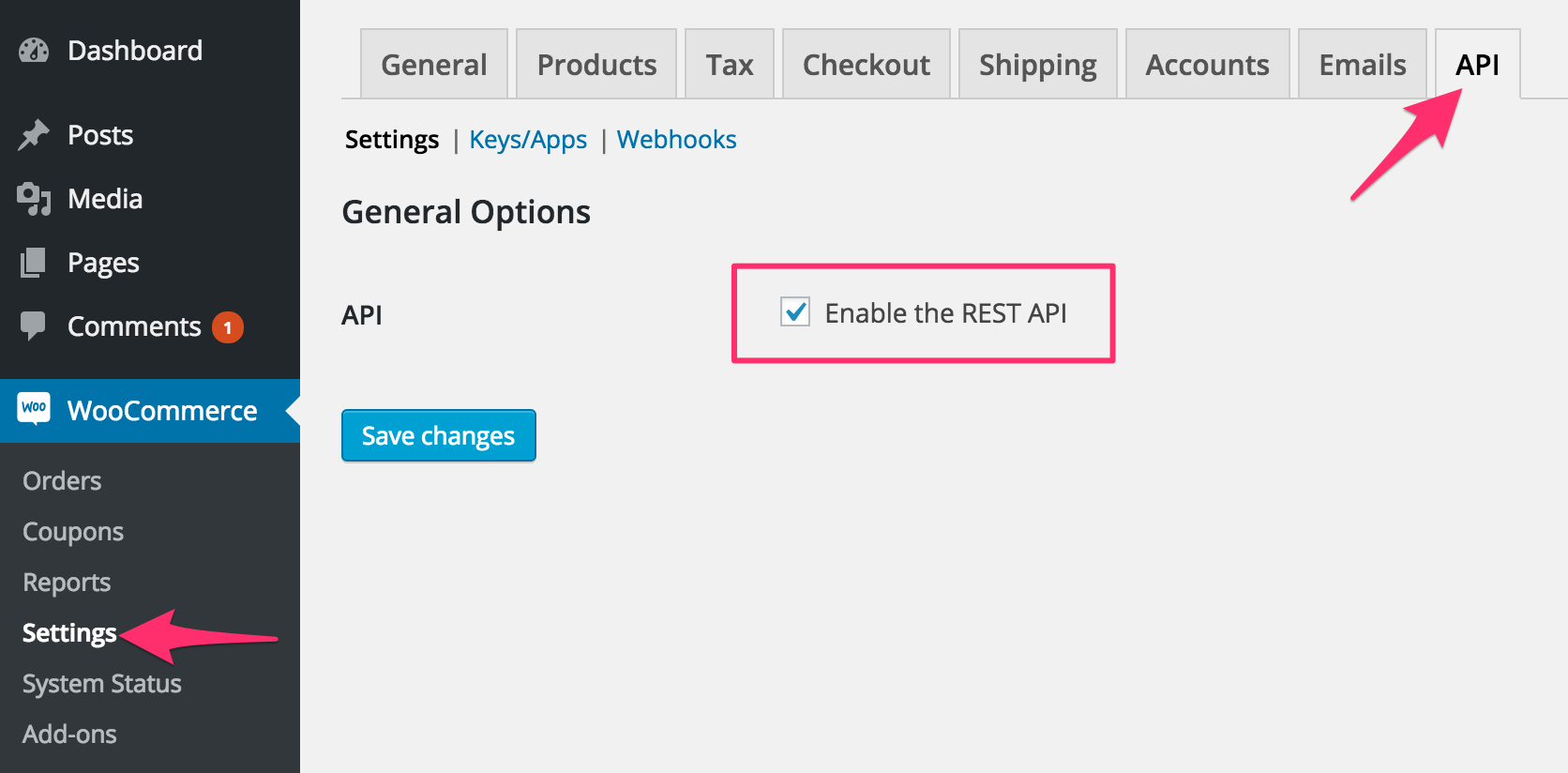Open the Add-ons submenu item
This screenshot has width=1568, height=773.
(x=69, y=734)
